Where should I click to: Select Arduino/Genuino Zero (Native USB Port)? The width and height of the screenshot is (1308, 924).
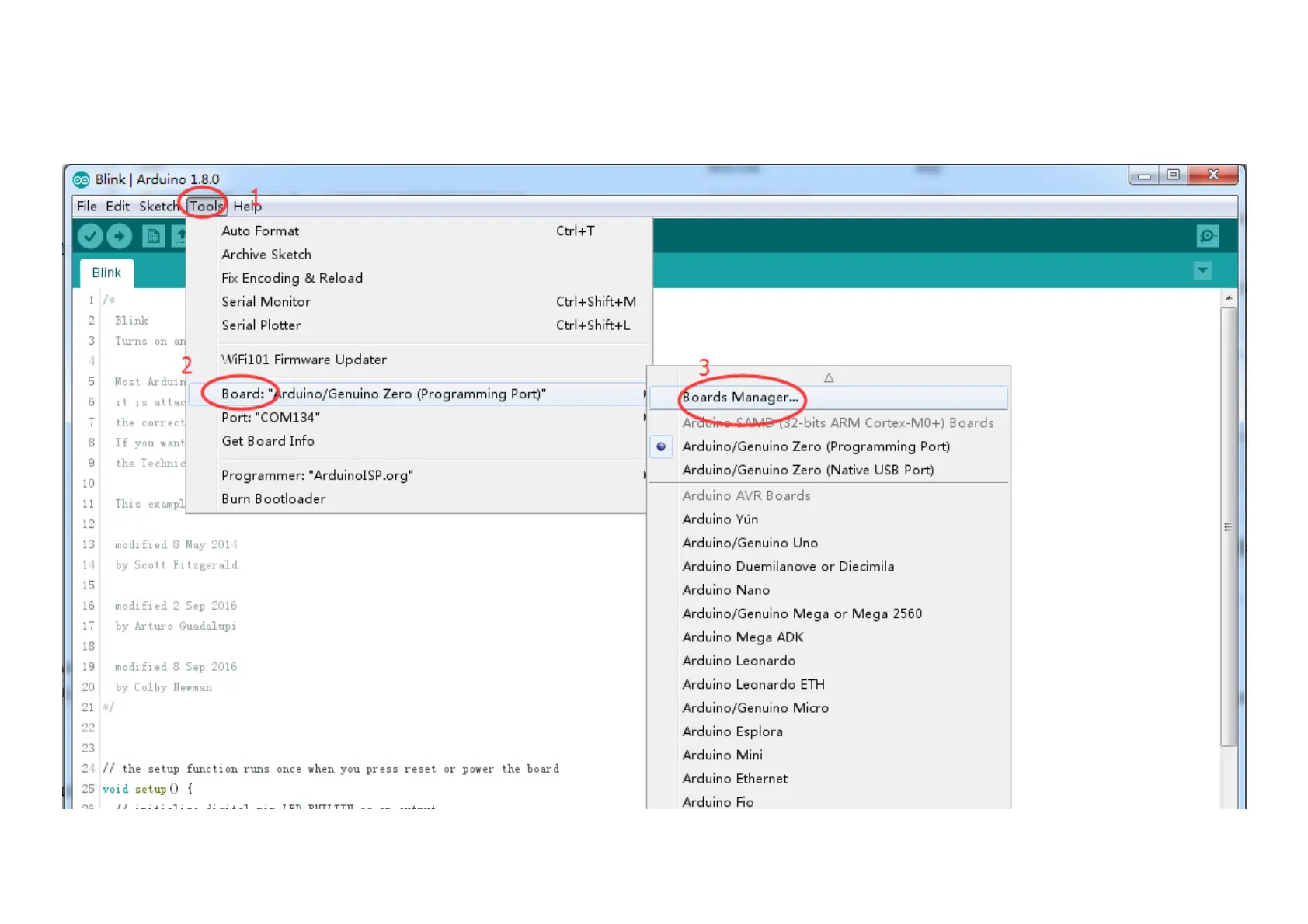pos(829,470)
